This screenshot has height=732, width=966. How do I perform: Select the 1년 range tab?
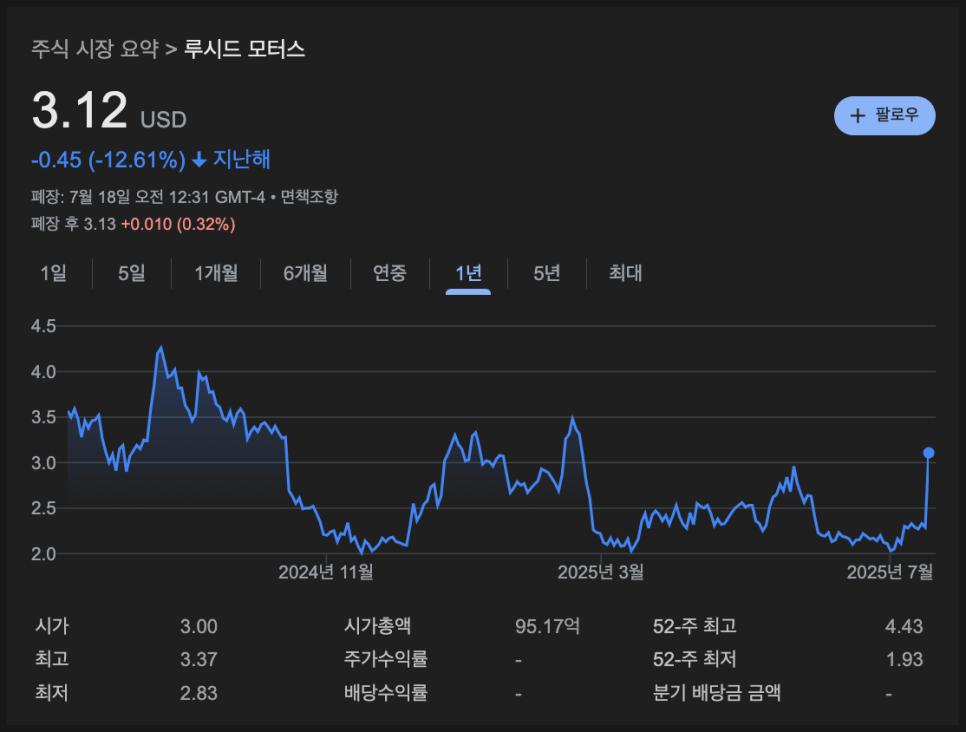click(x=468, y=272)
